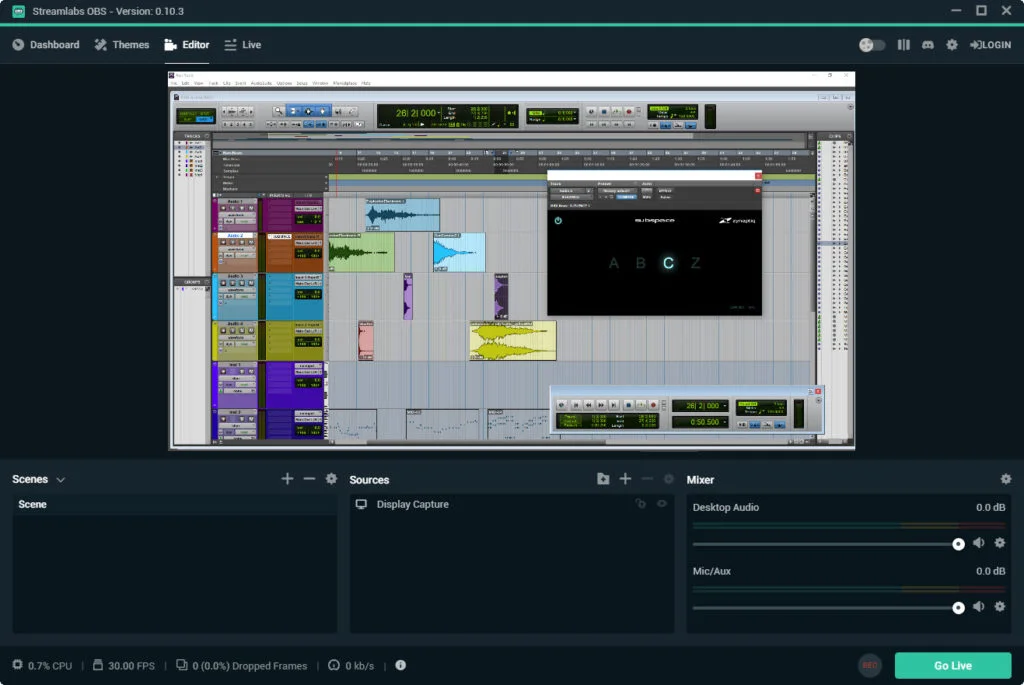Click the Sources panel heading
Viewport: 1024px width, 685px height.
point(369,480)
